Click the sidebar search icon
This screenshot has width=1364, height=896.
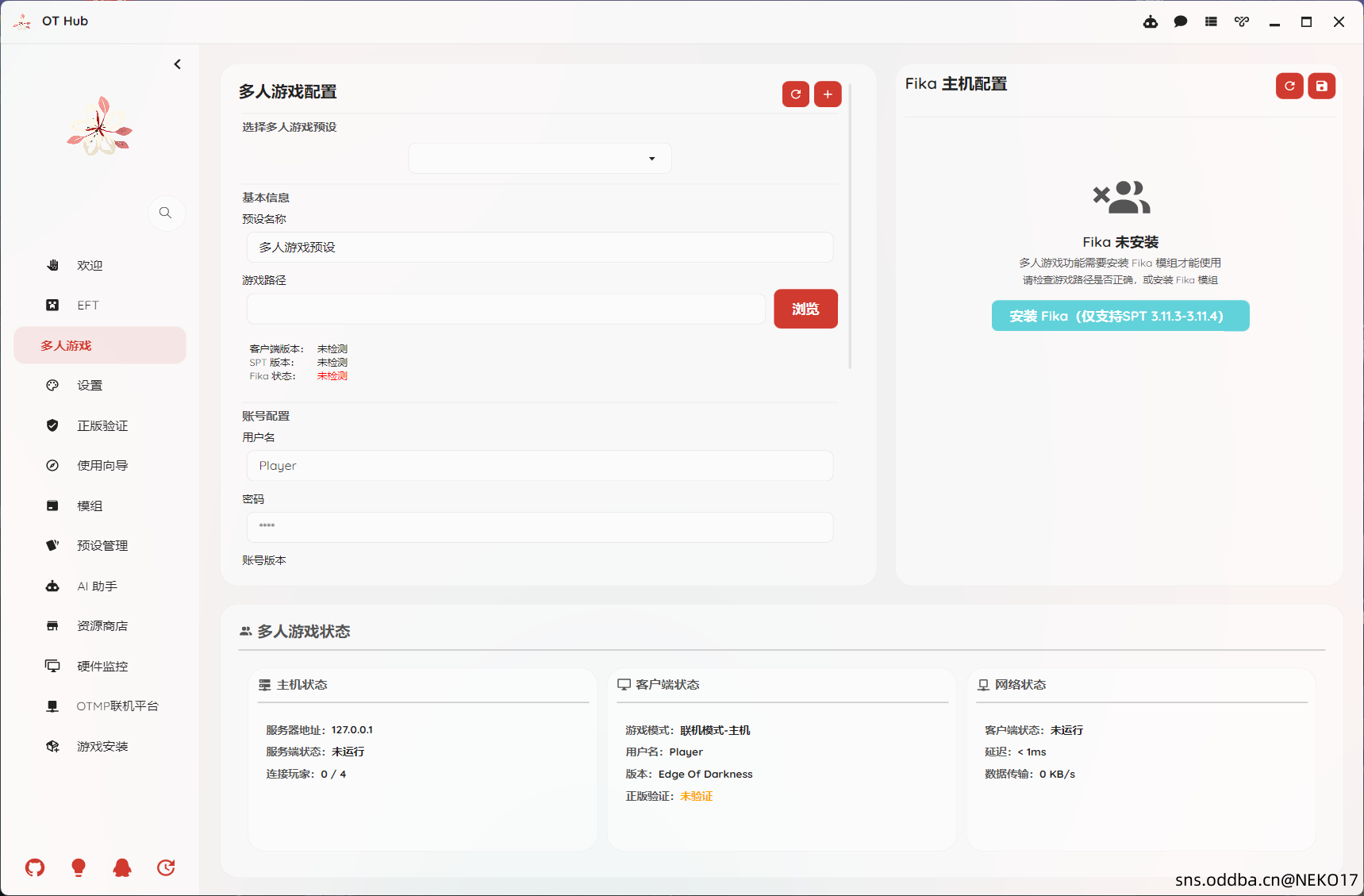click(166, 213)
